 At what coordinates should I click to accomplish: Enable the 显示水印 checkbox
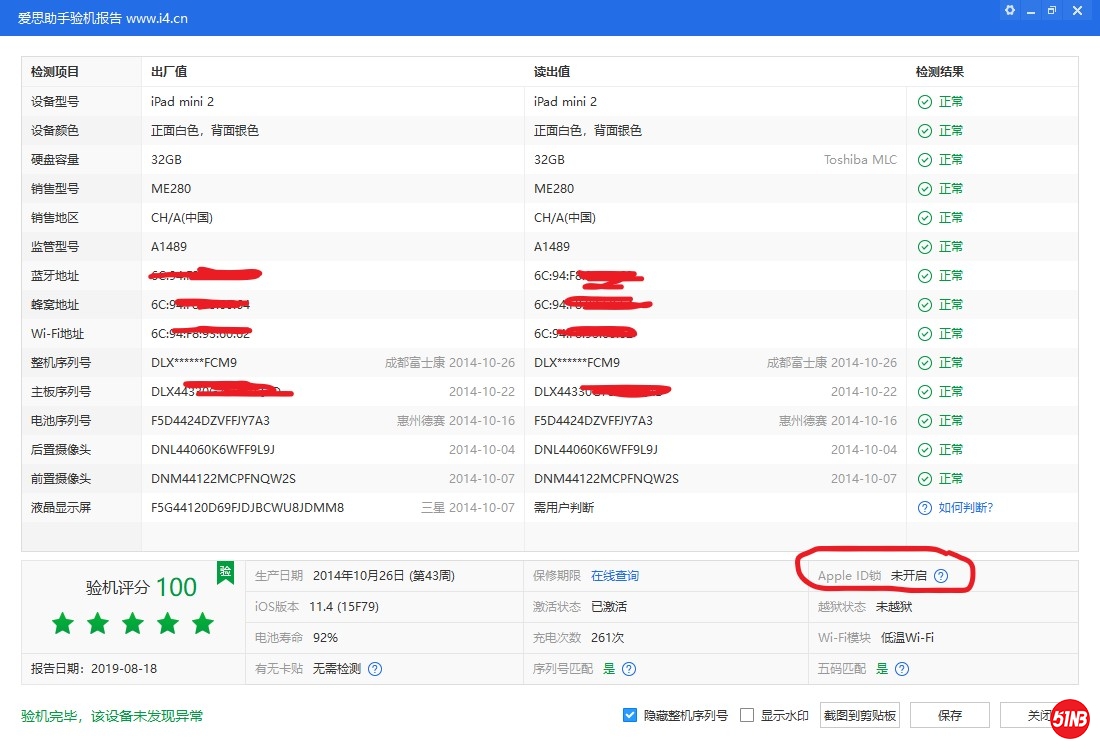(746, 715)
